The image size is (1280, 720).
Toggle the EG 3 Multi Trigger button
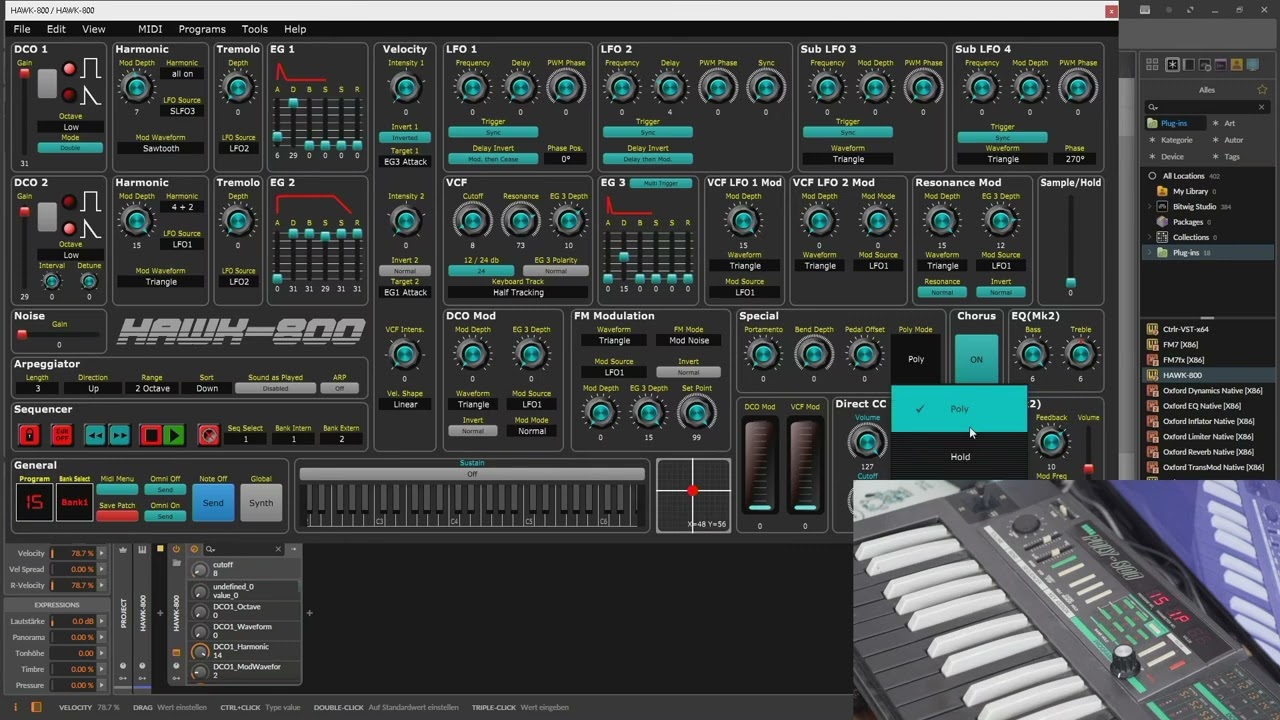pos(660,184)
